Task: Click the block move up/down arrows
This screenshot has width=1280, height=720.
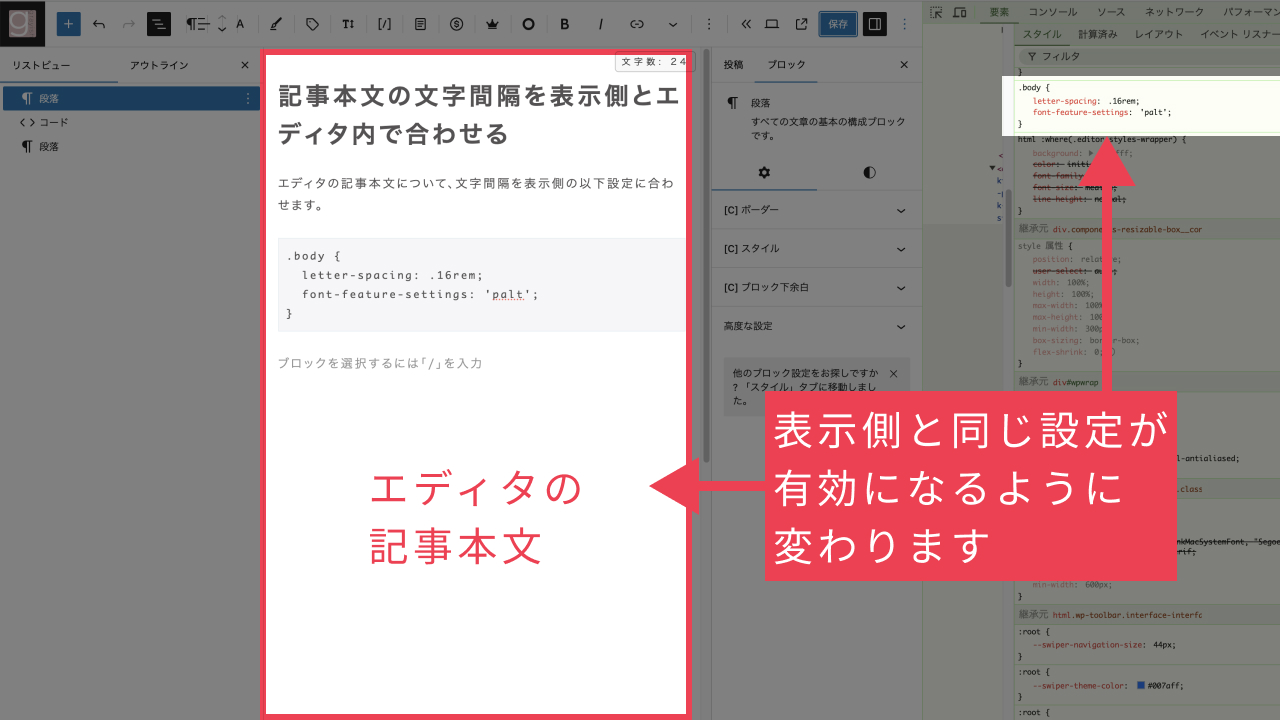Action: (x=222, y=23)
